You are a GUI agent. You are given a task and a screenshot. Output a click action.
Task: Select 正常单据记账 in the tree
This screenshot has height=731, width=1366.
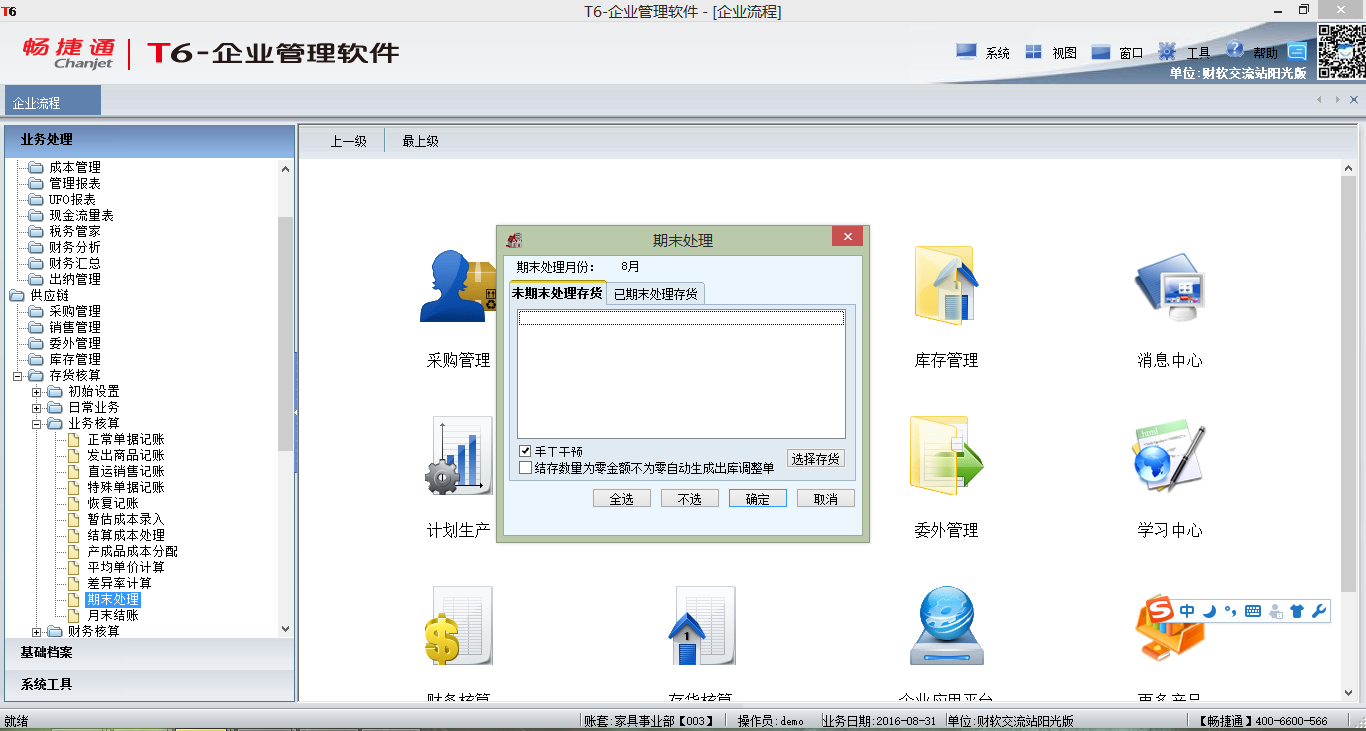tap(126, 439)
